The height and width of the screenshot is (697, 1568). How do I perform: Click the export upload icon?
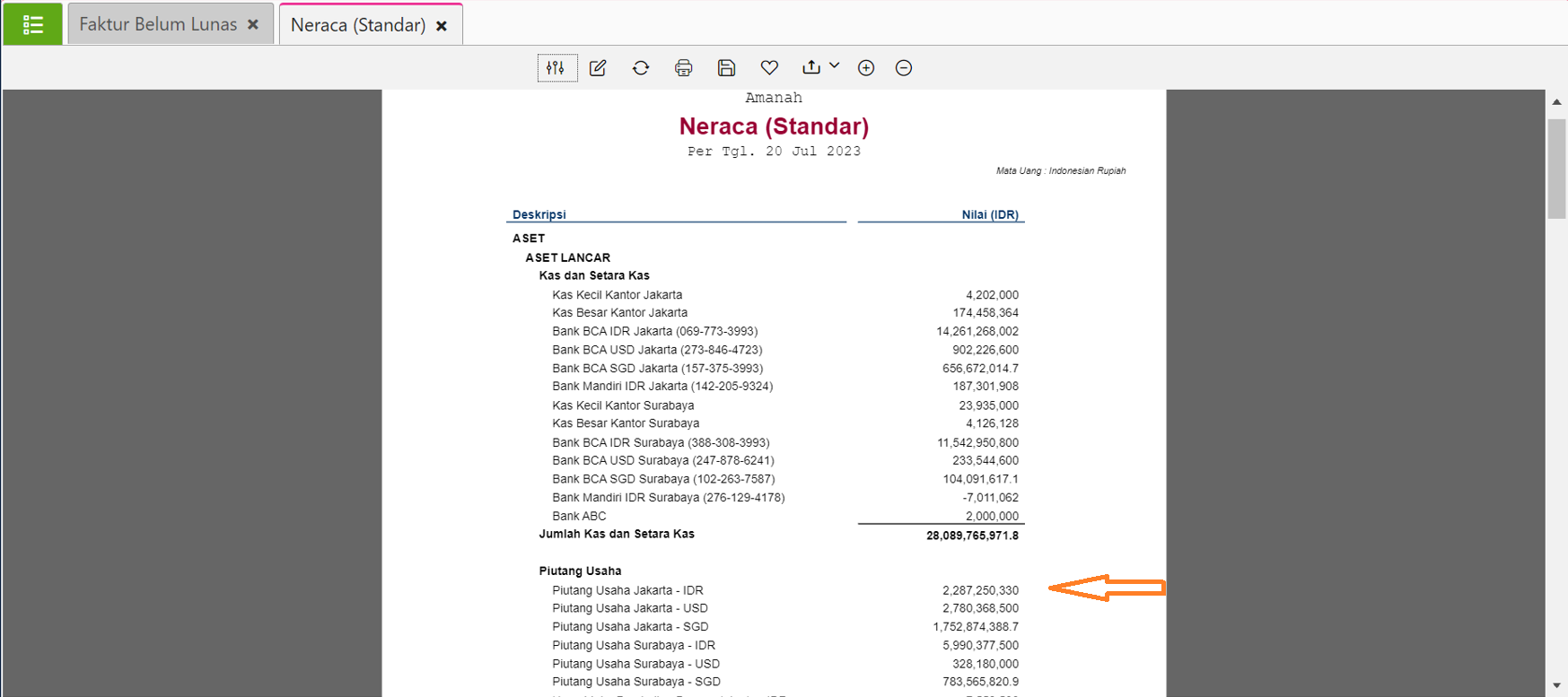pyautogui.click(x=811, y=67)
